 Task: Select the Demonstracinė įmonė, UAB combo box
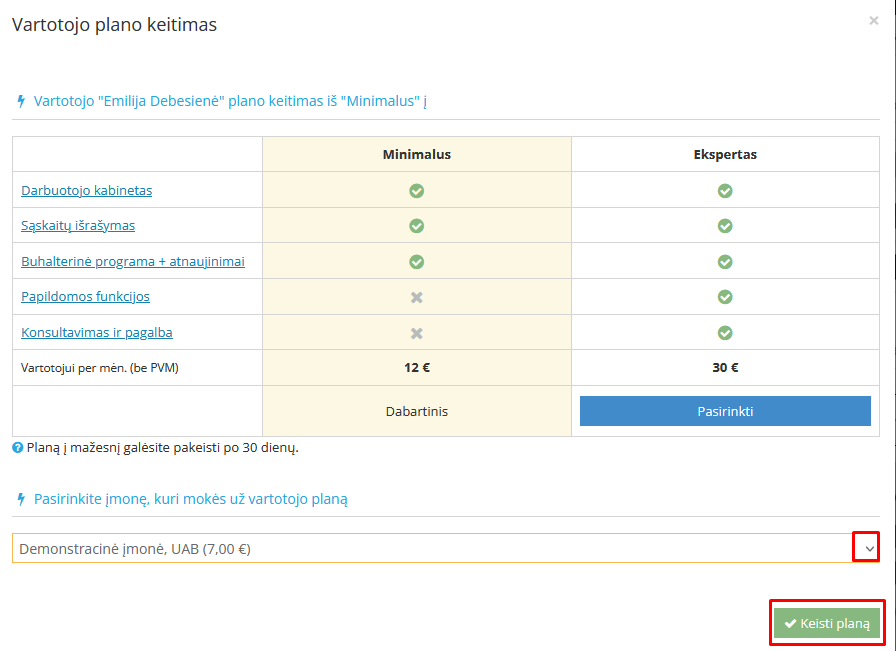(431, 548)
